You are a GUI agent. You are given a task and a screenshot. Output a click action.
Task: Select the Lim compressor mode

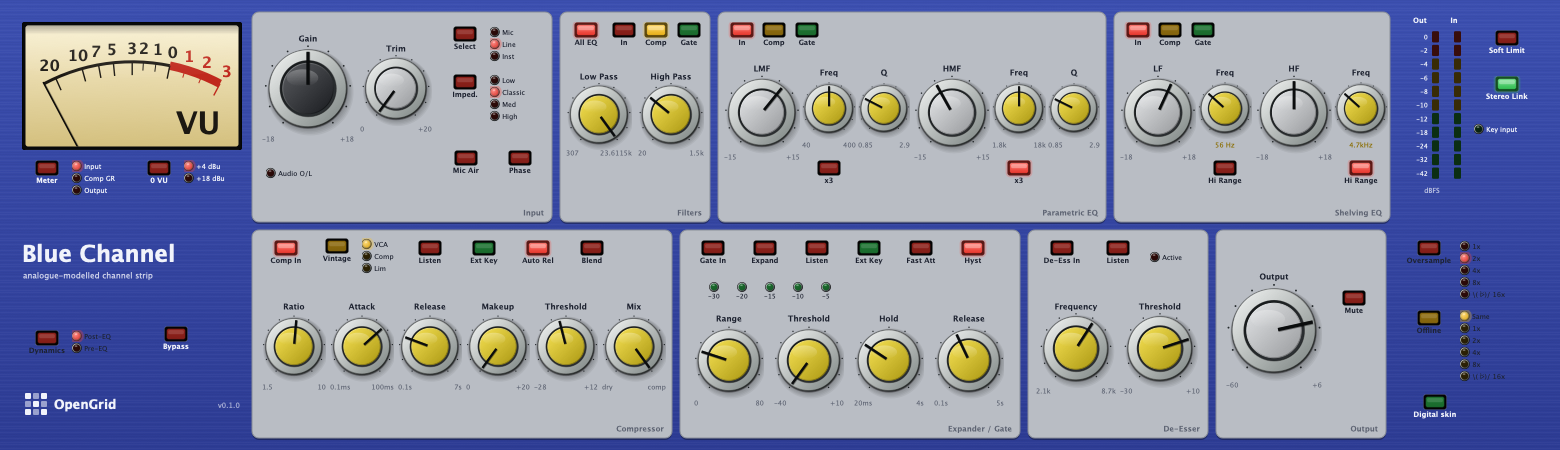pyautogui.click(x=366, y=268)
